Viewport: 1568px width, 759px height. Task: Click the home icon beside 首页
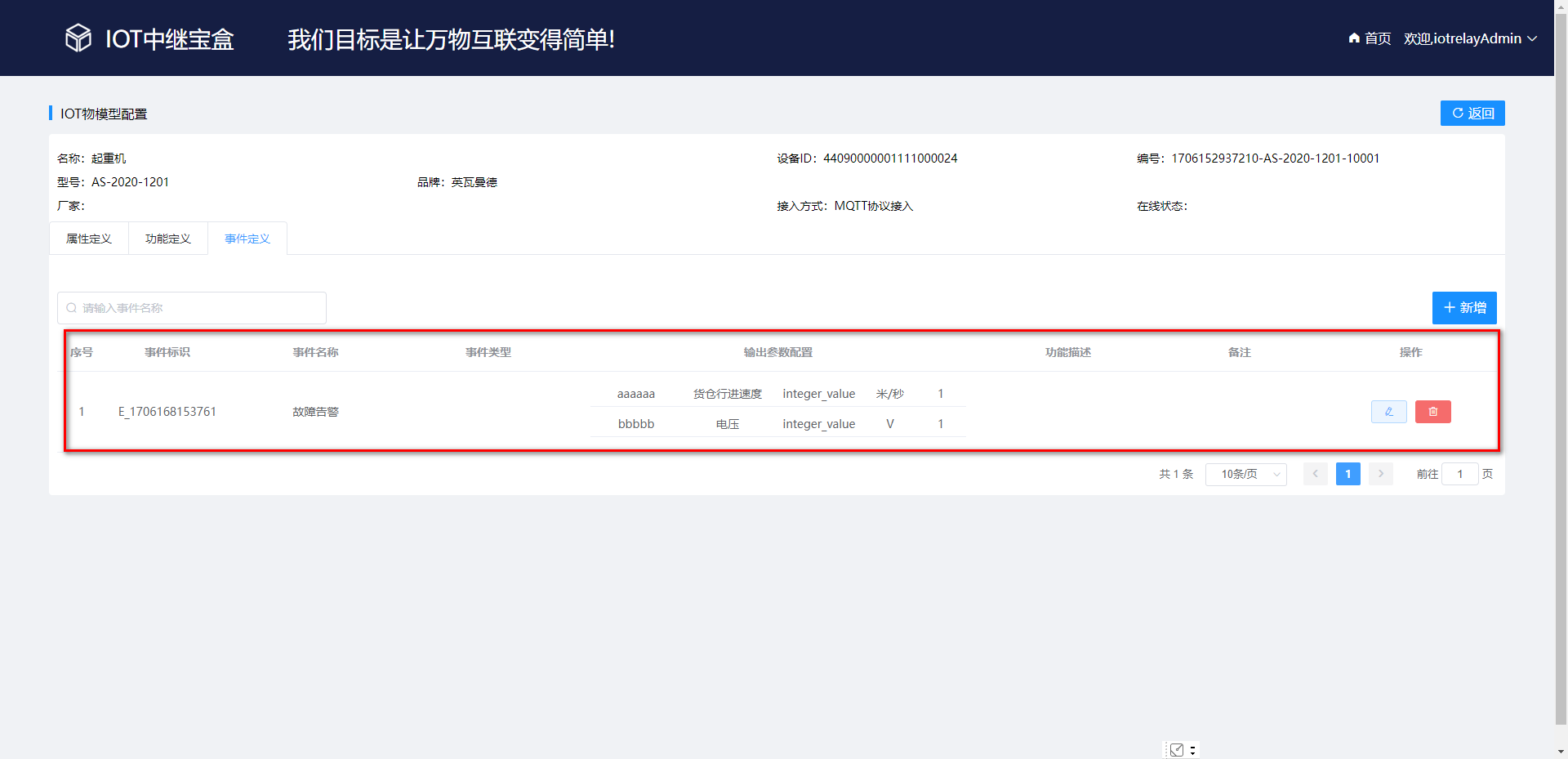(x=1353, y=38)
